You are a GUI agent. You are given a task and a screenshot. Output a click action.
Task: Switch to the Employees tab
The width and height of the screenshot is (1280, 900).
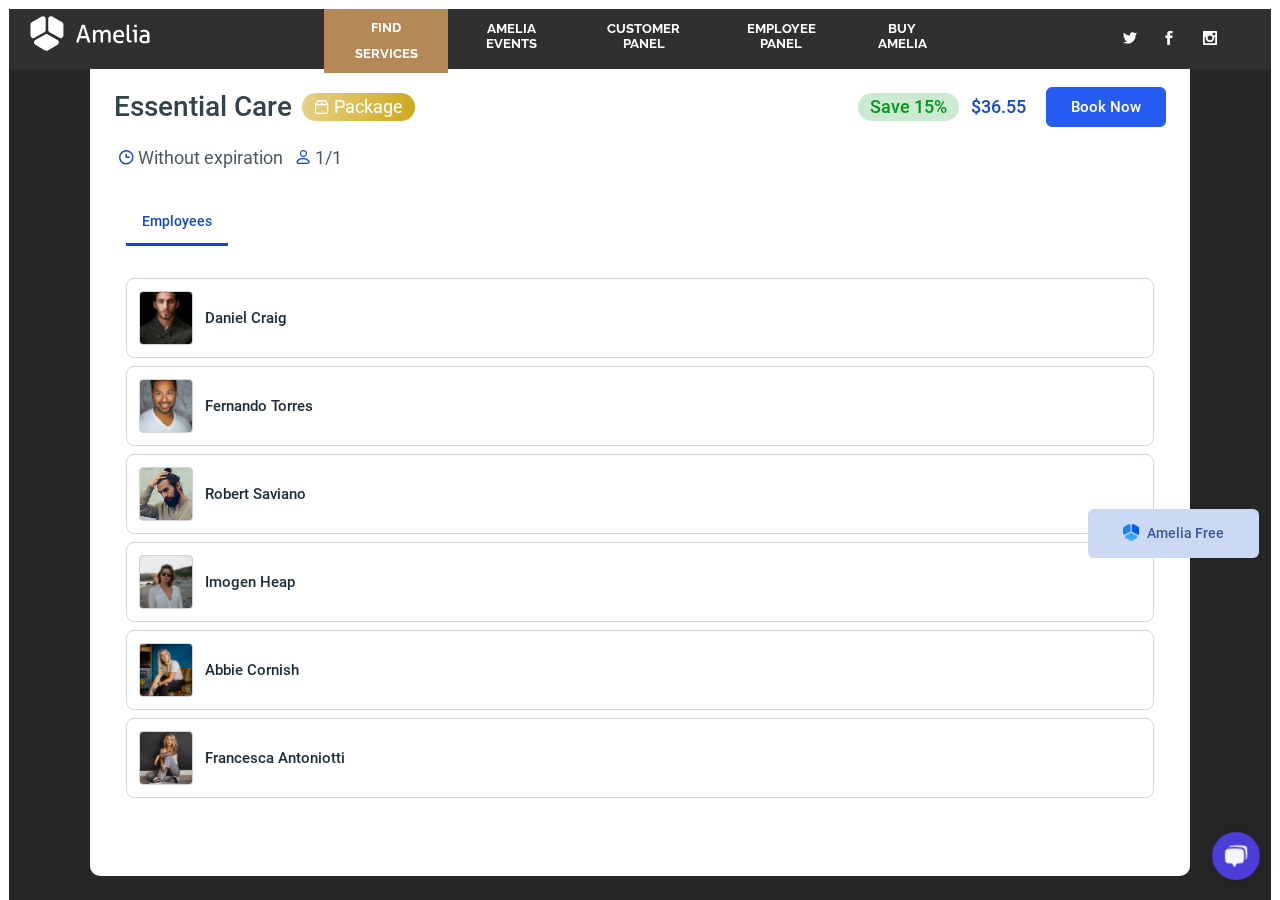point(177,222)
